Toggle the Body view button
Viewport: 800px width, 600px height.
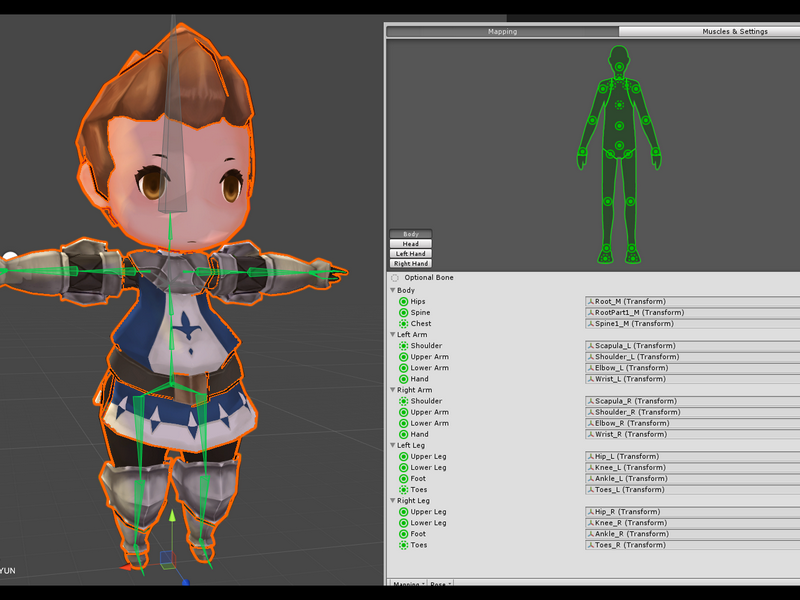411,234
